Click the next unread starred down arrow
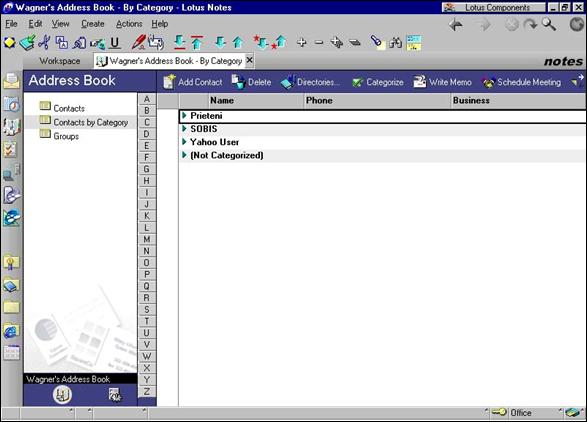 pos(261,42)
